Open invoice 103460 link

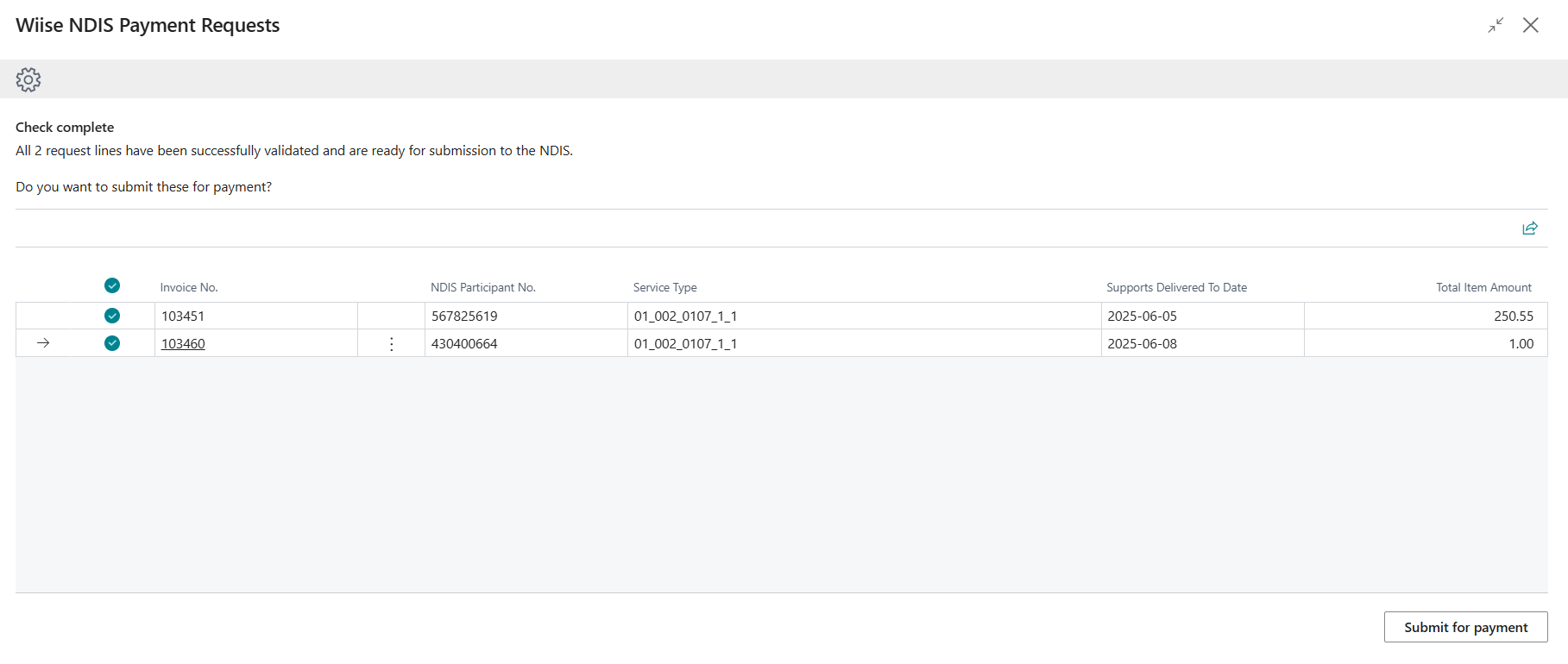tap(183, 343)
